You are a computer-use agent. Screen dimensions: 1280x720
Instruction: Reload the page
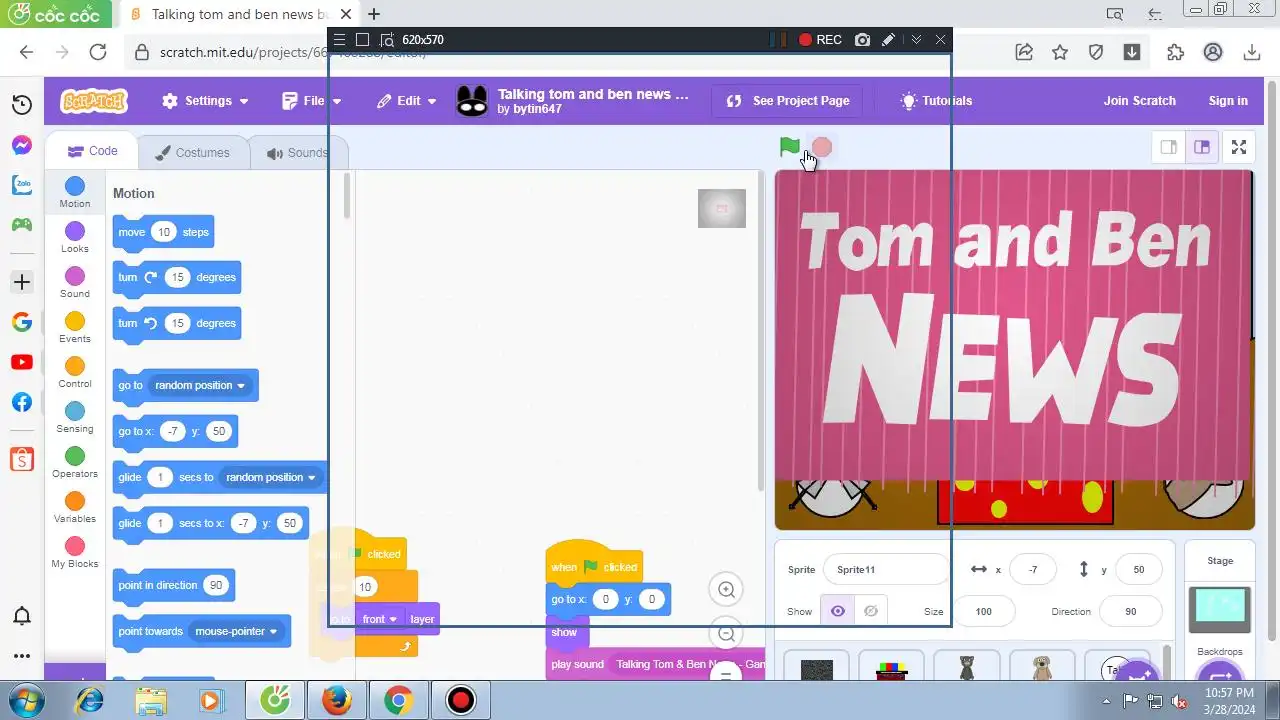(97, 52)
